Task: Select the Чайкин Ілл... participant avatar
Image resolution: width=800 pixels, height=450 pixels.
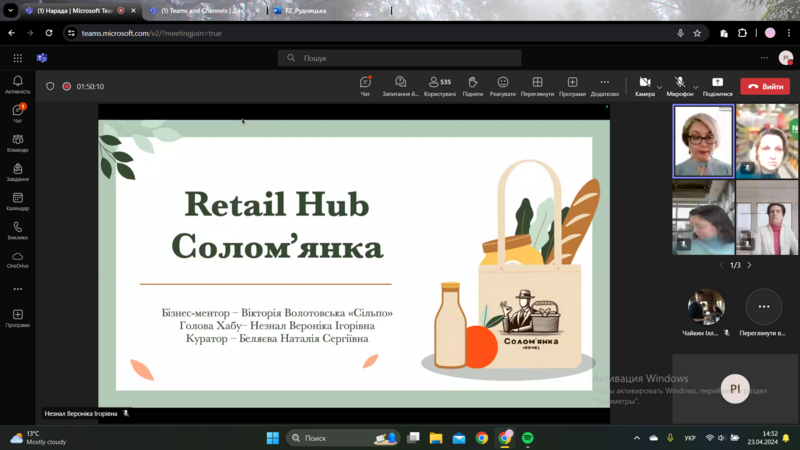Action: [706, 307]
